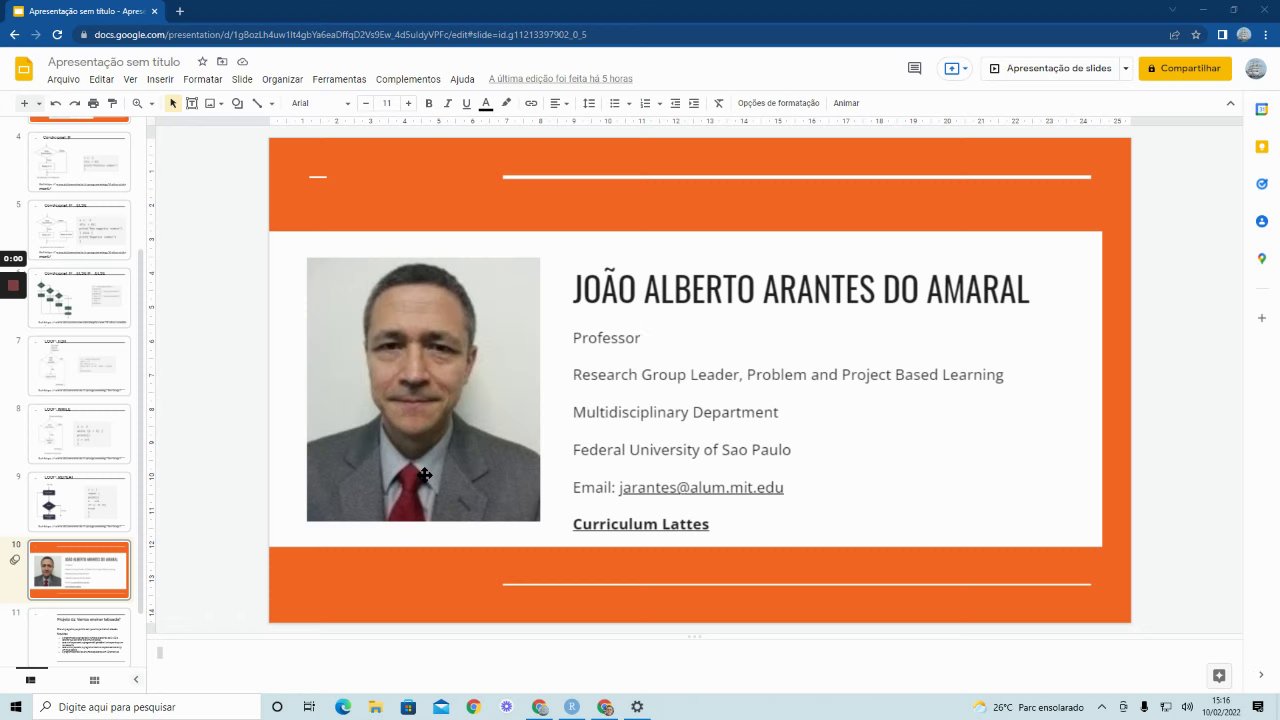1280x720 pixels.
Task: Open the Editar menu
Action: coord(101,79)
